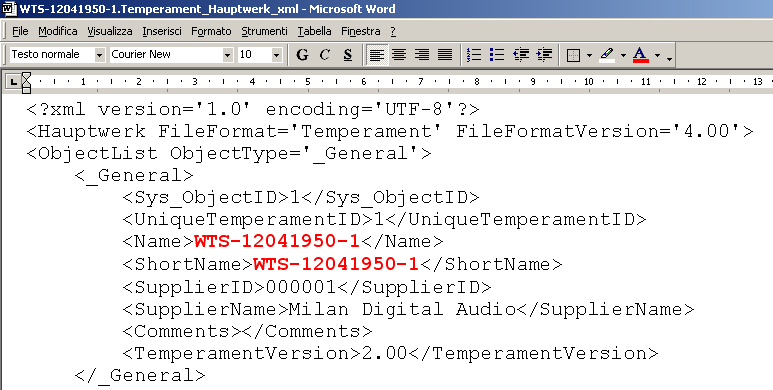
Task: Open the Finestra menu
Action: coord(360,32)
